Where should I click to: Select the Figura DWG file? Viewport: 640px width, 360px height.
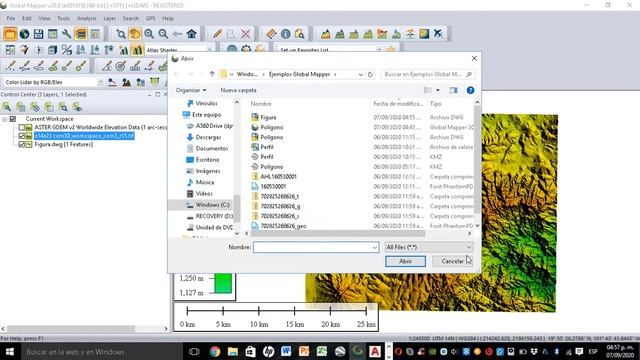click(x=268, y=118)
